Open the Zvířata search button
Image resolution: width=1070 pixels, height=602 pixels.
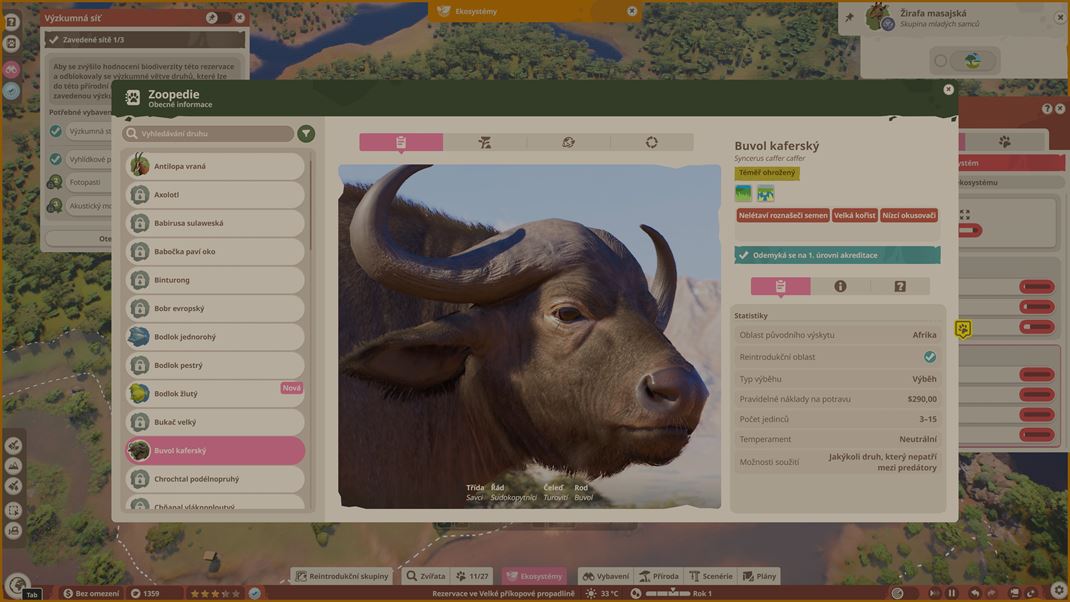pyautogui.click(x=426, y=576)
